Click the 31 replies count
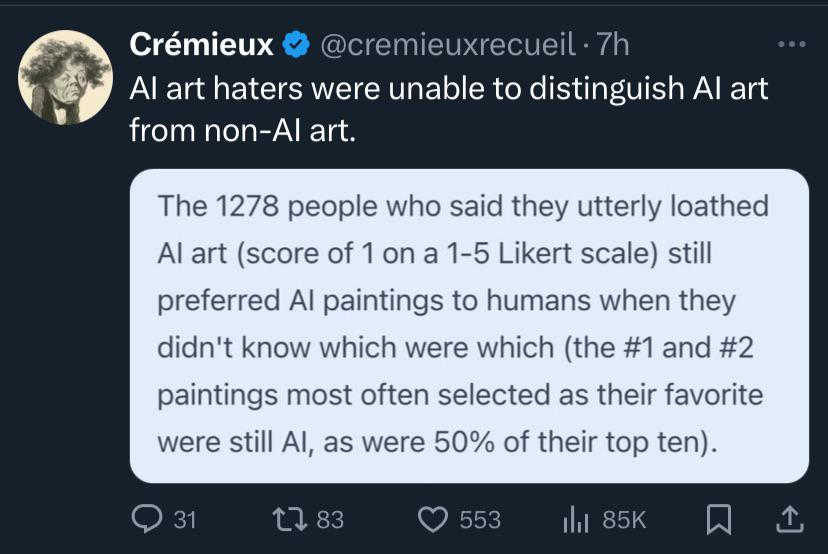 [x=185, y=520]
